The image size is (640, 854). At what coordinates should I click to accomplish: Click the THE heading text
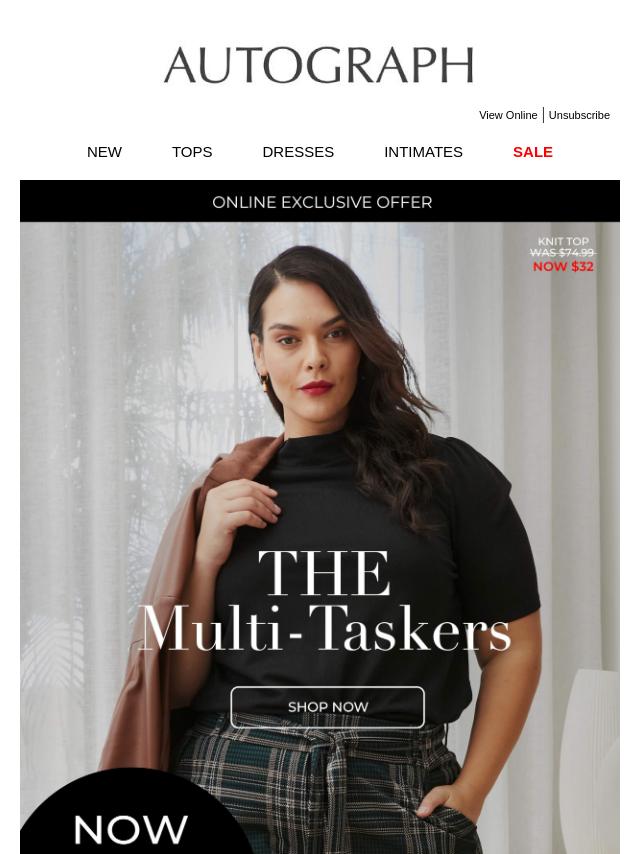(324, 572)
